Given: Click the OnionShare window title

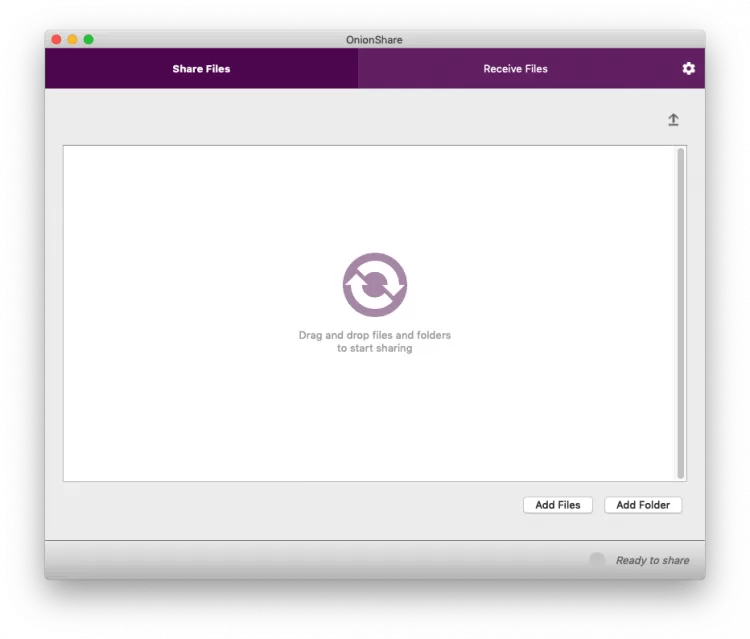Looking at the screenshot, I should point(374,40).
